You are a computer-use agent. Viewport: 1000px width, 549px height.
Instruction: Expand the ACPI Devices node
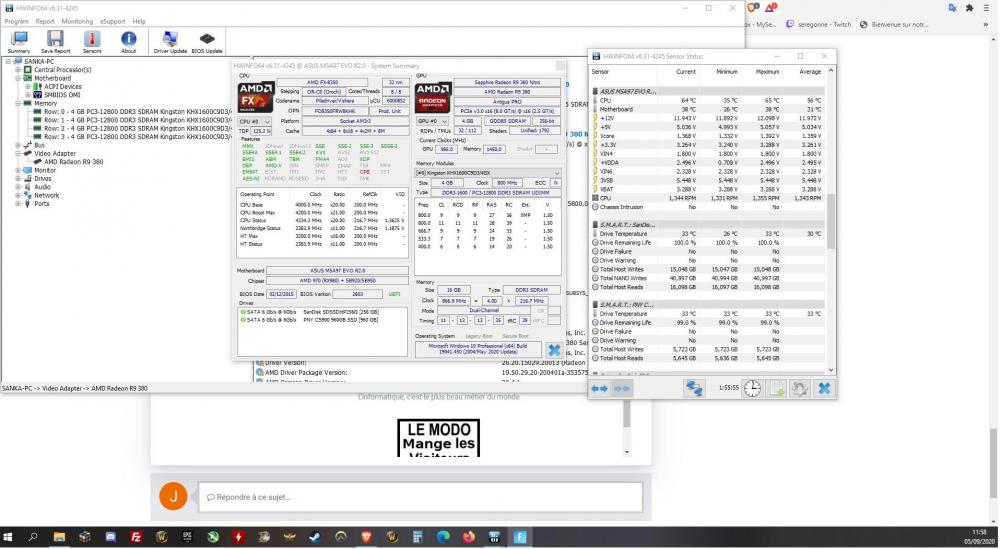[27, 86]
